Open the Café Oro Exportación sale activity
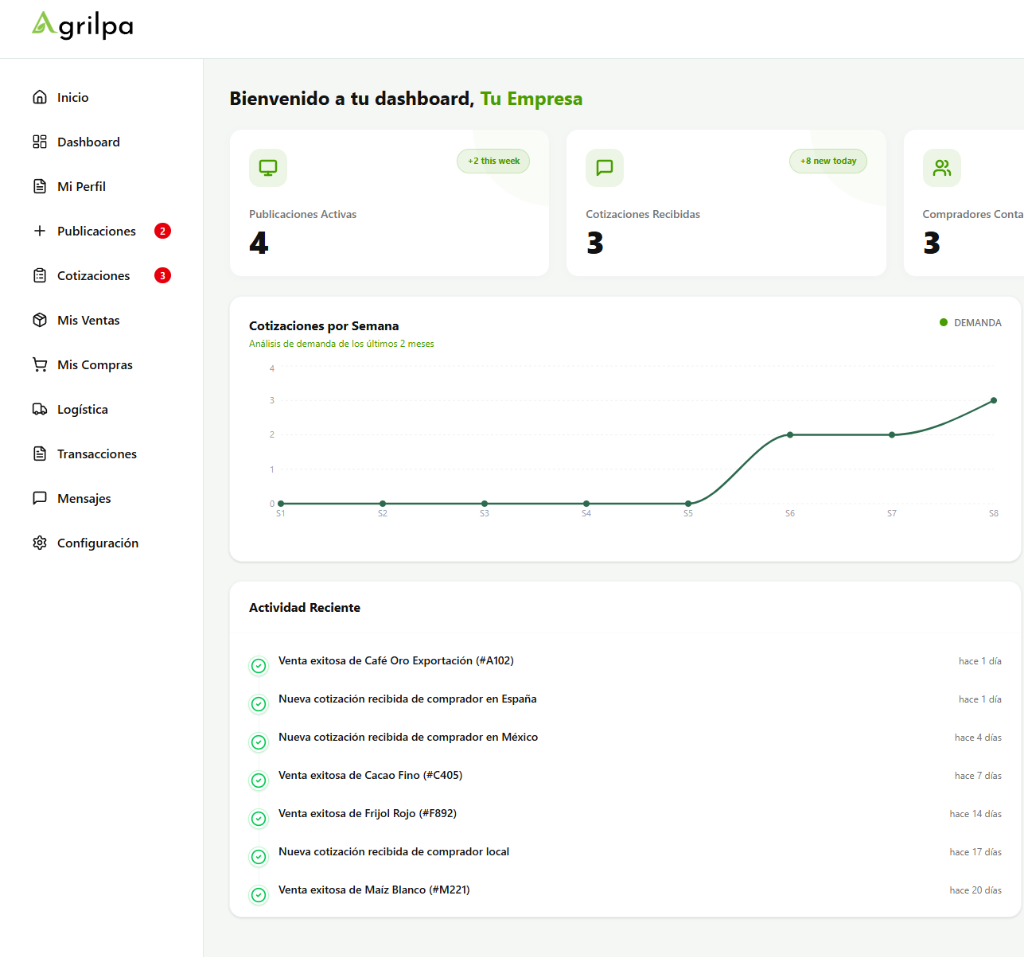The height and width of the screenshot is (957, 1024). [395, 661]
